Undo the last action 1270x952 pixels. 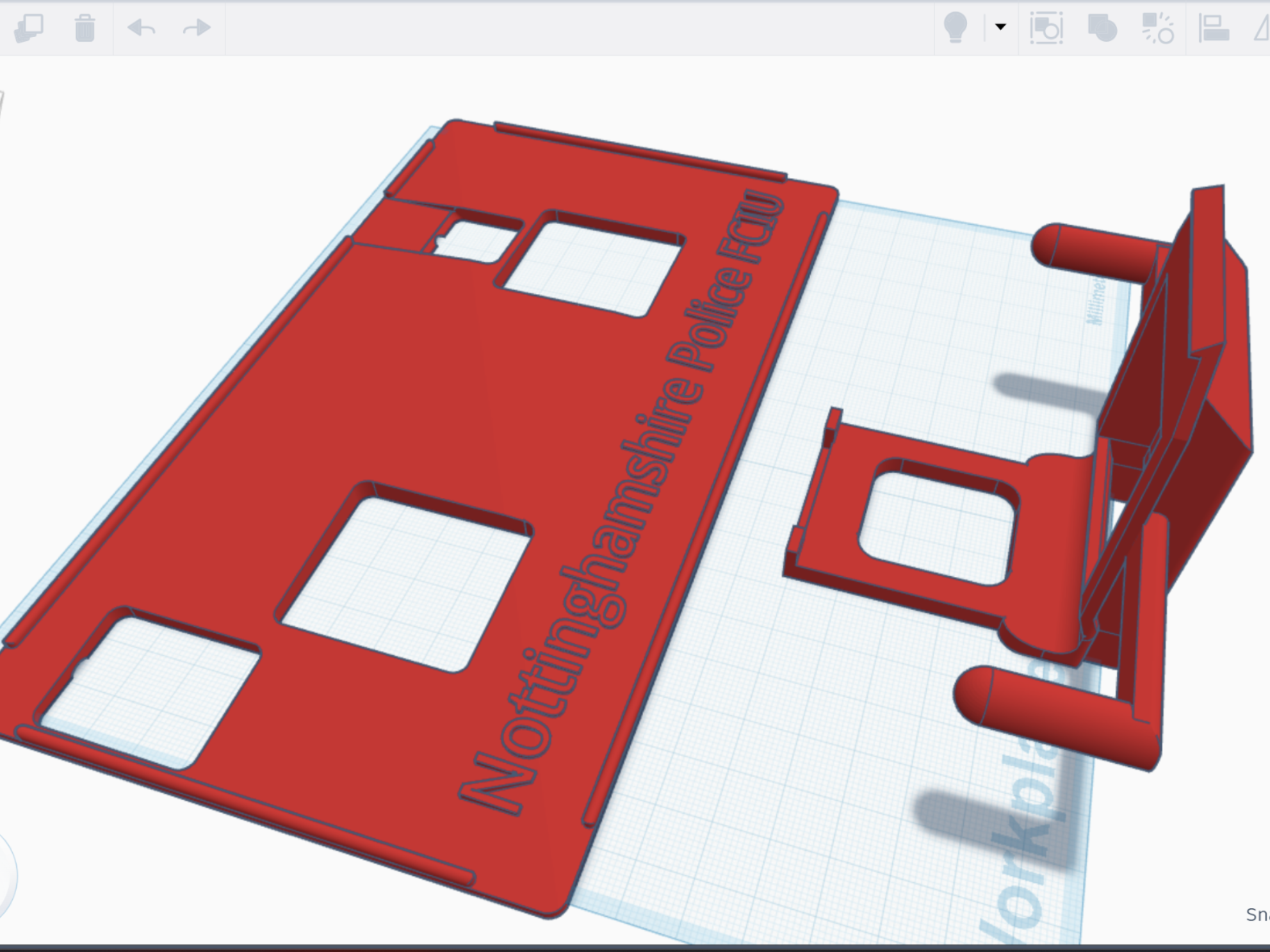pyautogui.click(x=142, y=28)
